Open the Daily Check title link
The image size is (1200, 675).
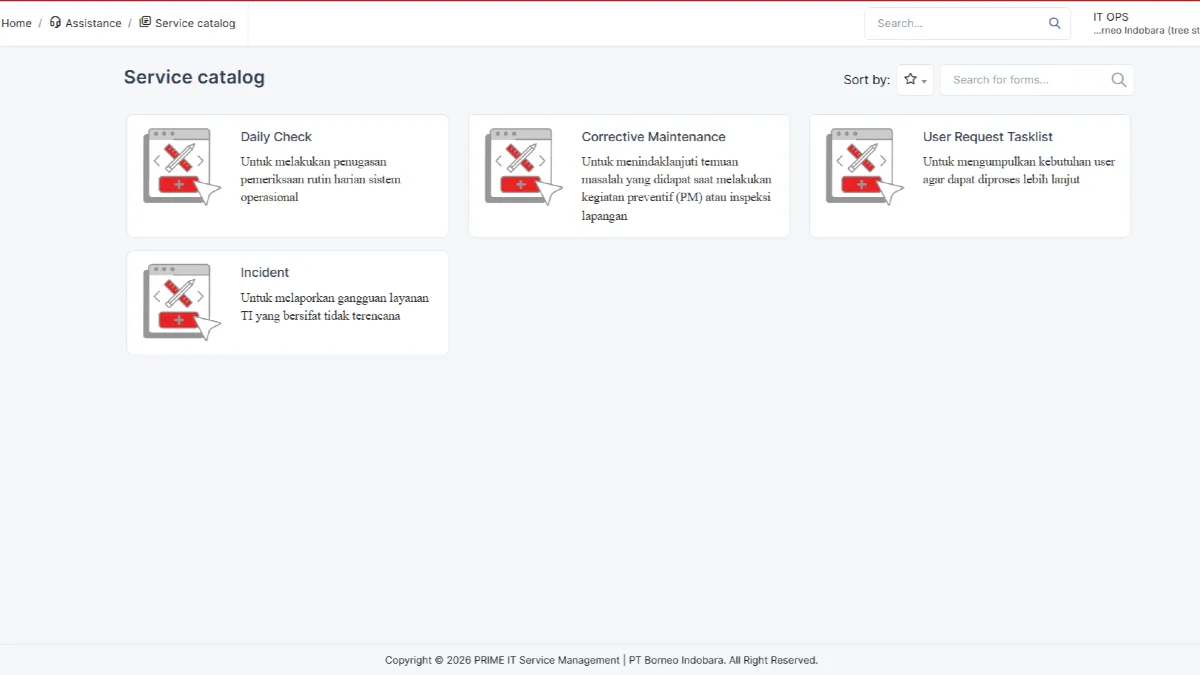coord(276,137)
